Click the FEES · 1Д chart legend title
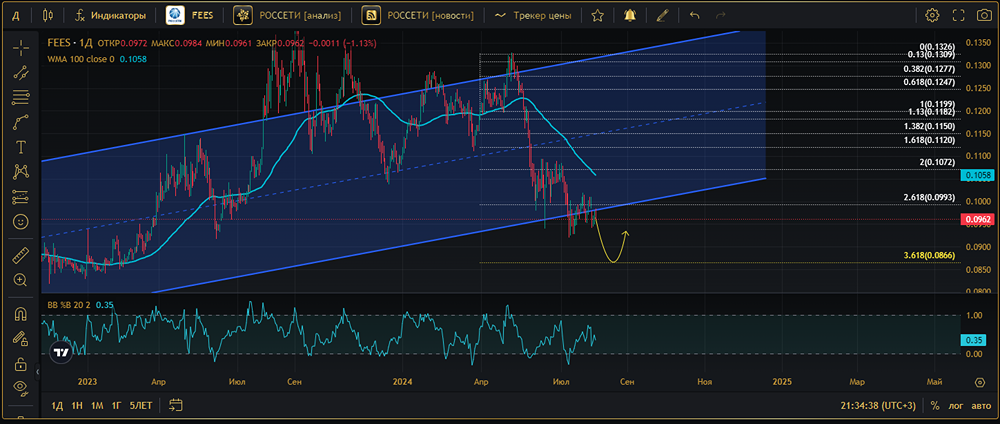The image size is (1000, 424). [x=71, y=43]
